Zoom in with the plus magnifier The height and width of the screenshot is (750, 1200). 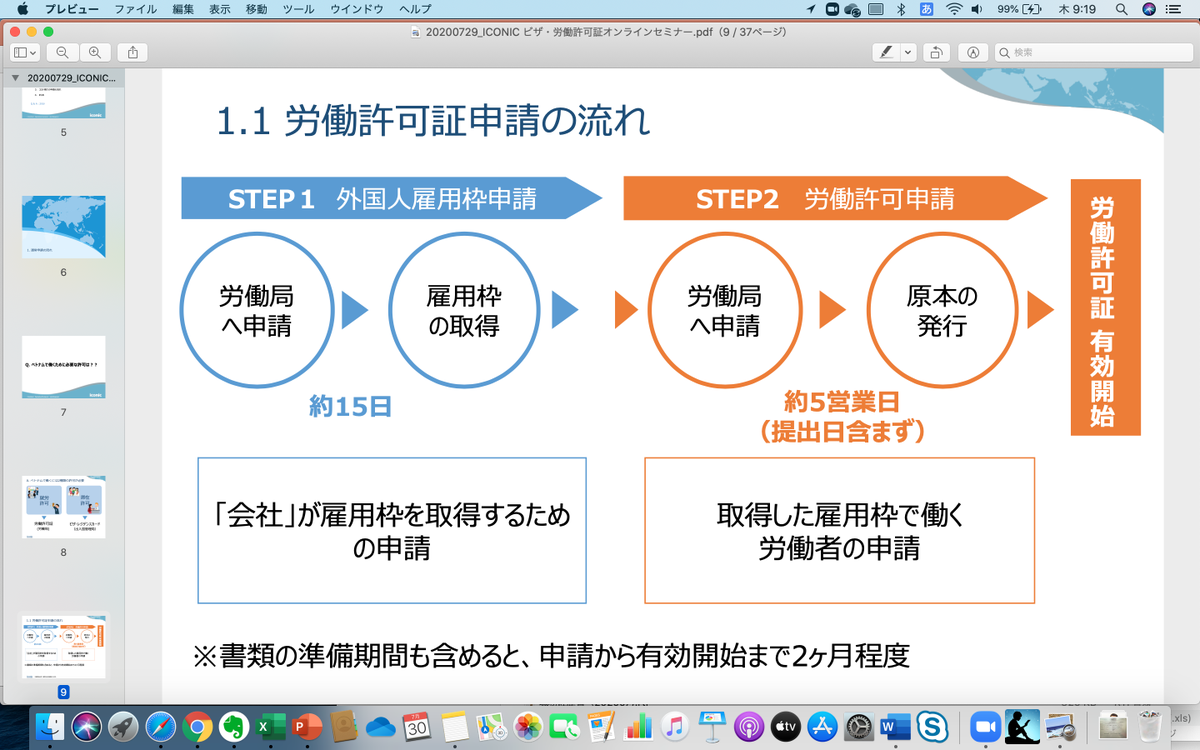click(94, 52)
